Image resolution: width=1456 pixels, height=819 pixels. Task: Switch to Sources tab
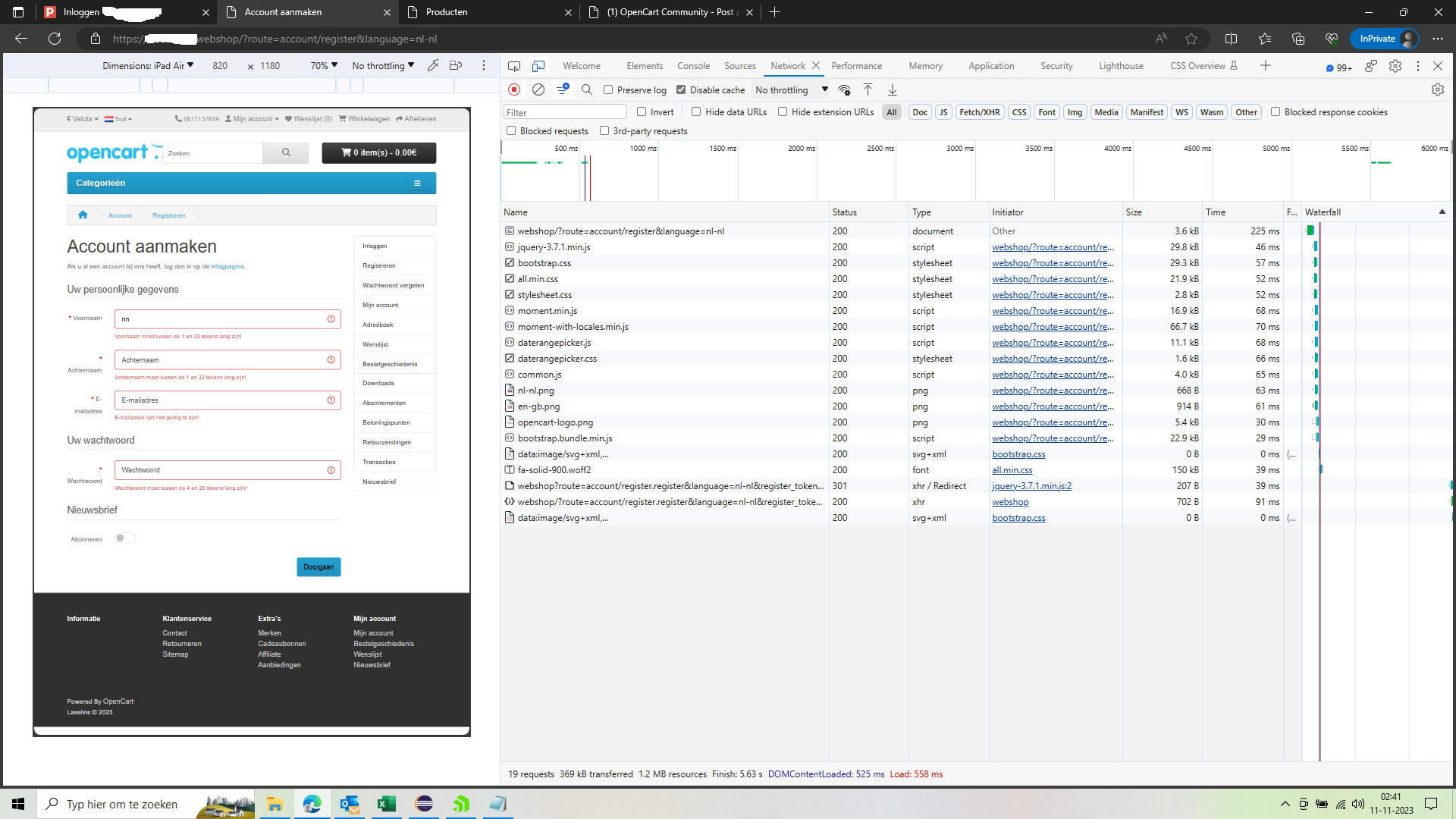[740, 66]
